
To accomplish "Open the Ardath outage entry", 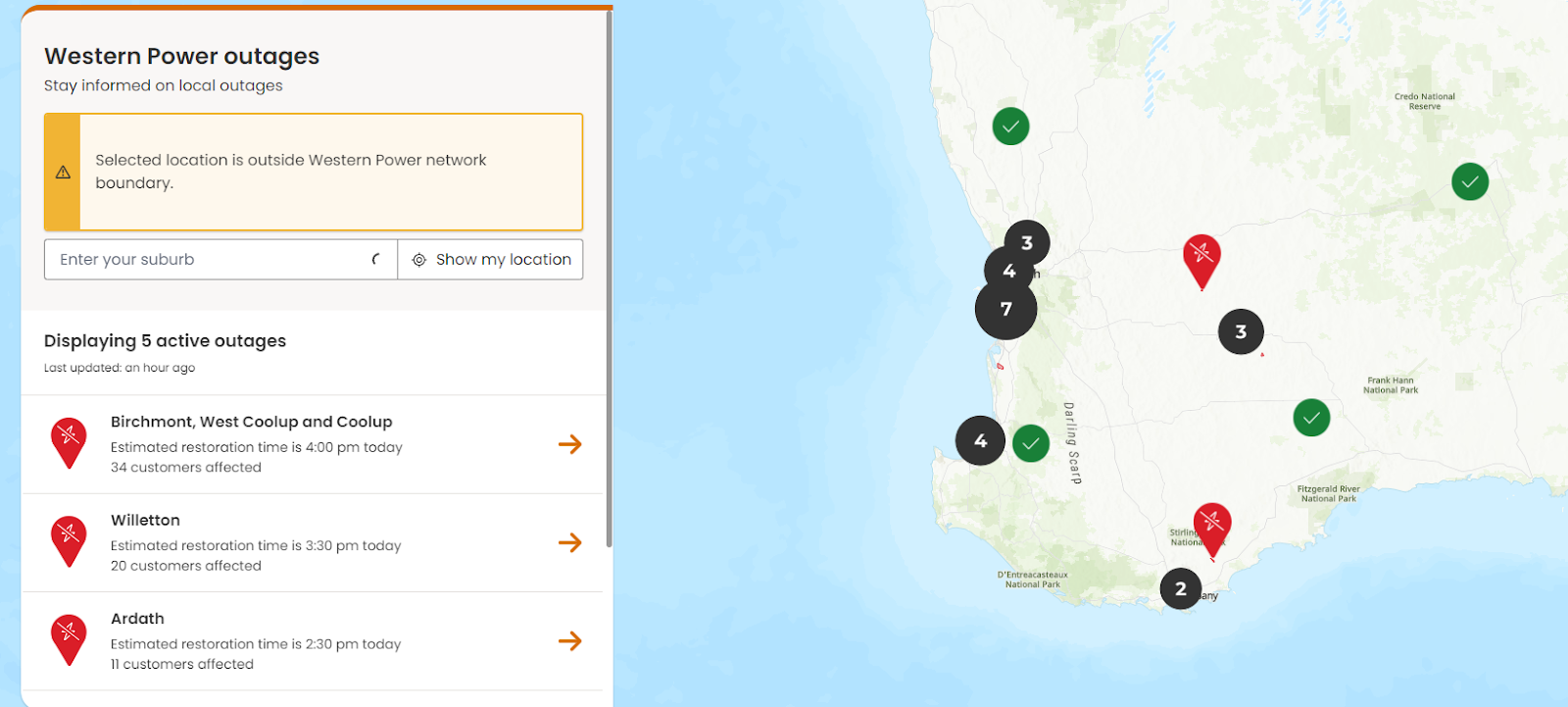I will (x=314, y=641).
